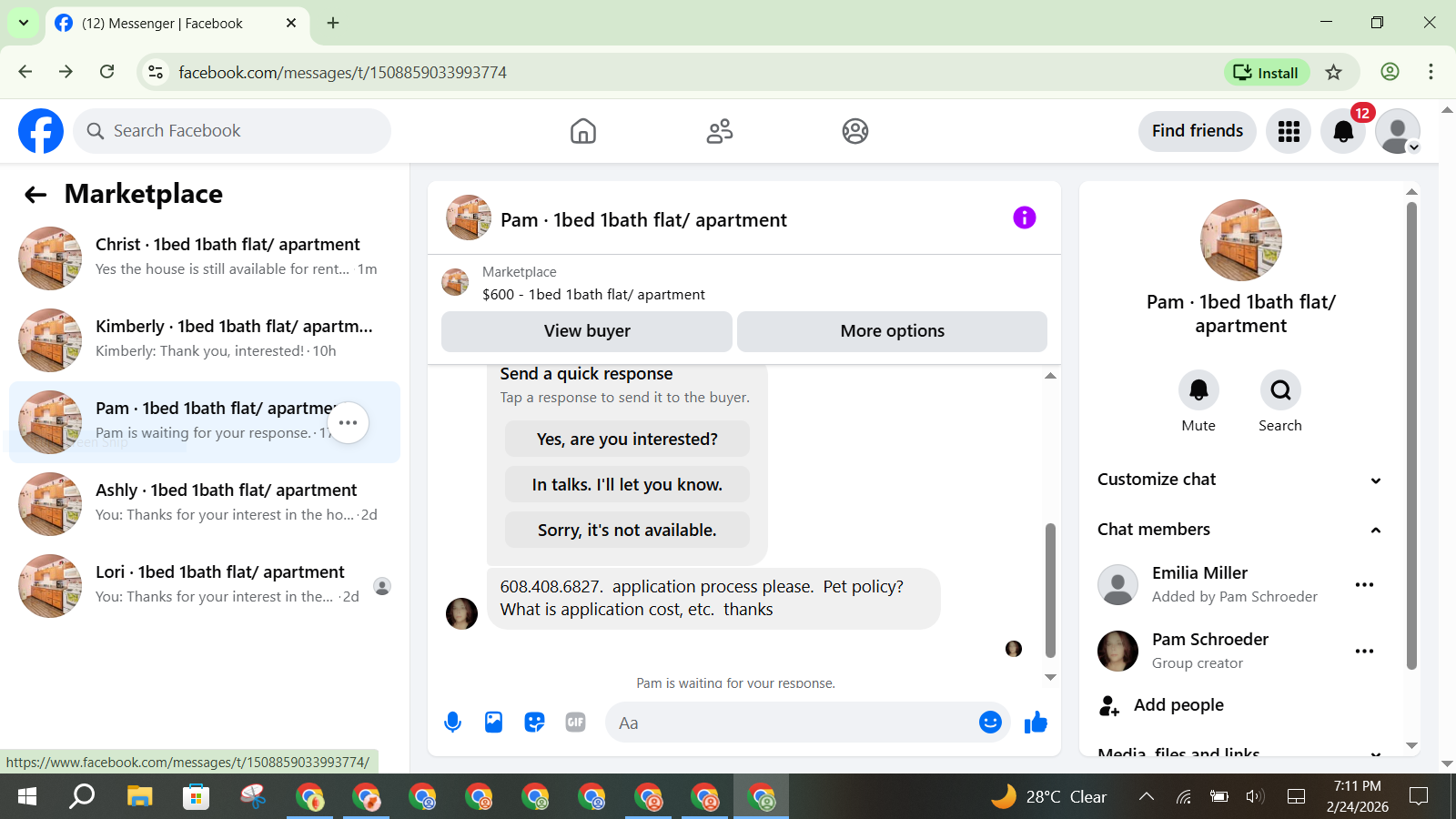View site information icon in address bar
The height and width of the screenshot is (819, 1456).
[157, 72]
